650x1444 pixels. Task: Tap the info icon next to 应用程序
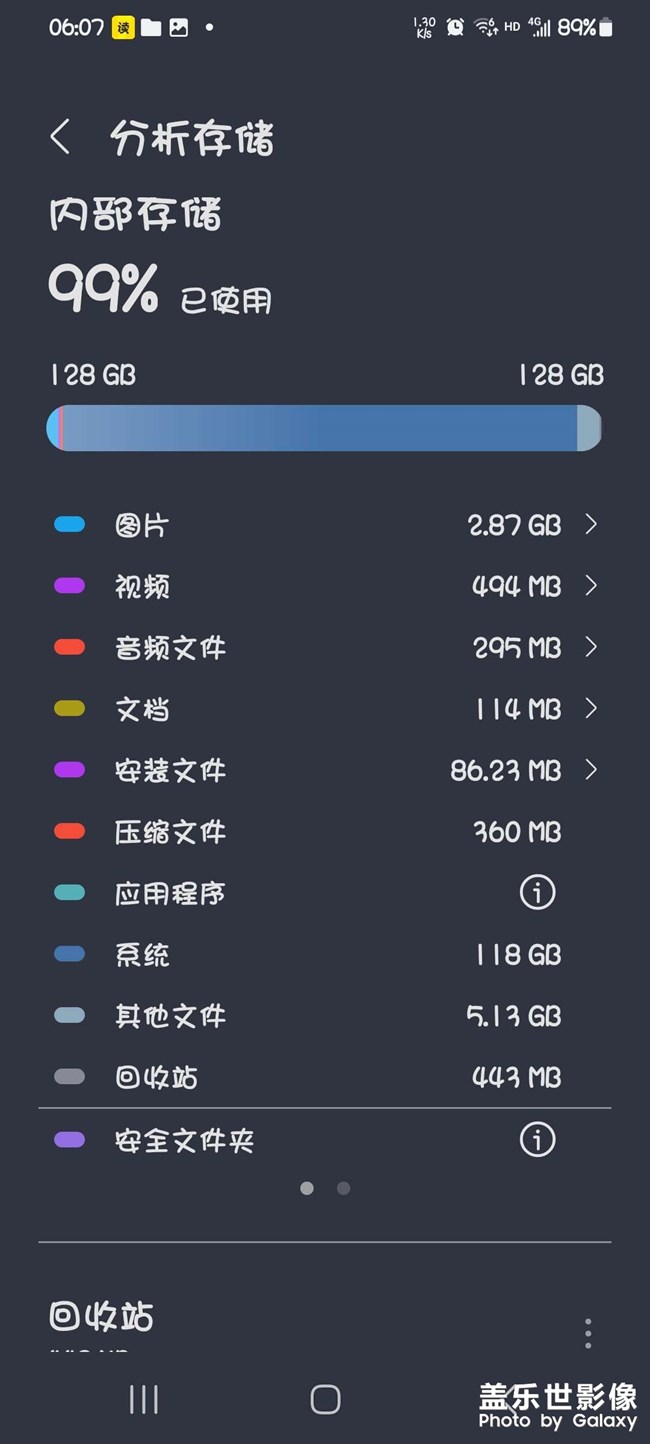pos(537,892)
